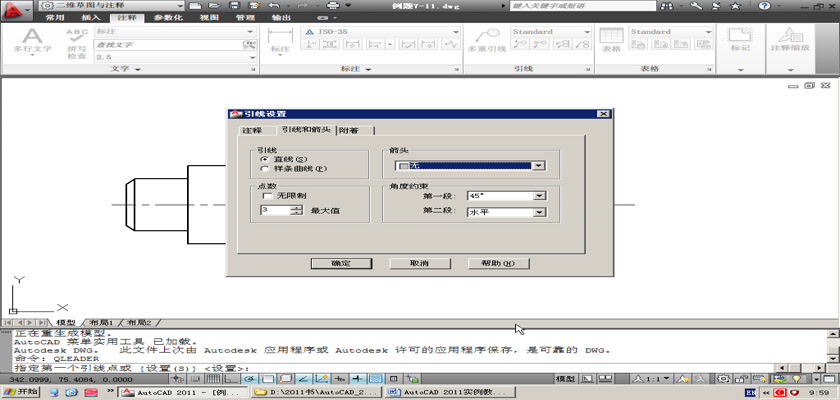Viewport: 840px width, 400px height.
Task: Click the Multileader (多重引线) tool icon
Action: pos(486,40)
